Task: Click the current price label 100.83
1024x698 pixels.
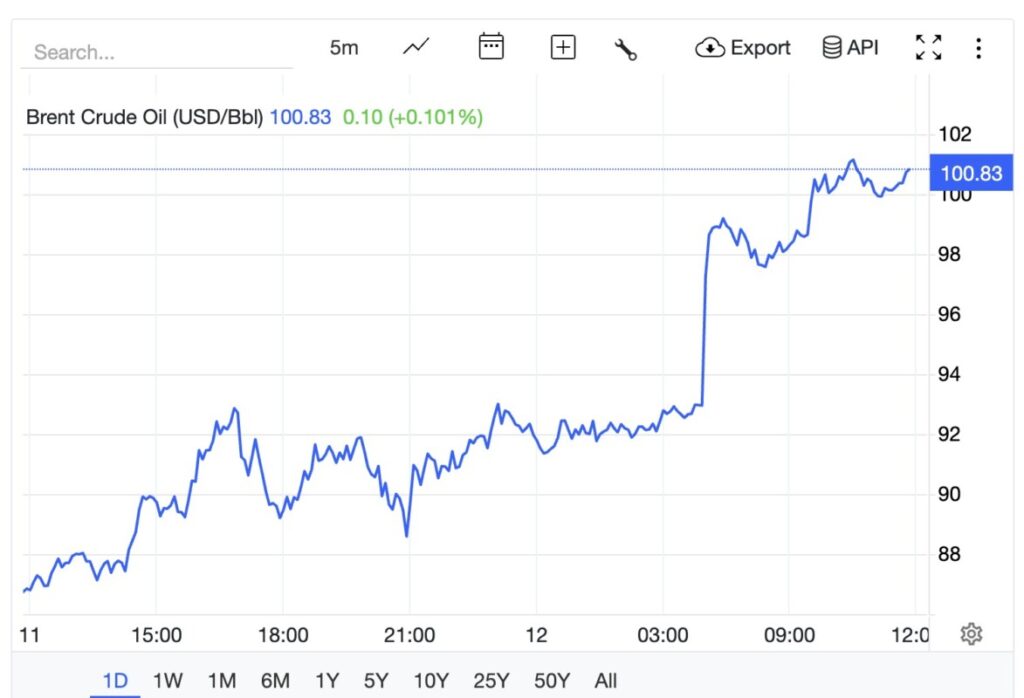Action: 972,172
